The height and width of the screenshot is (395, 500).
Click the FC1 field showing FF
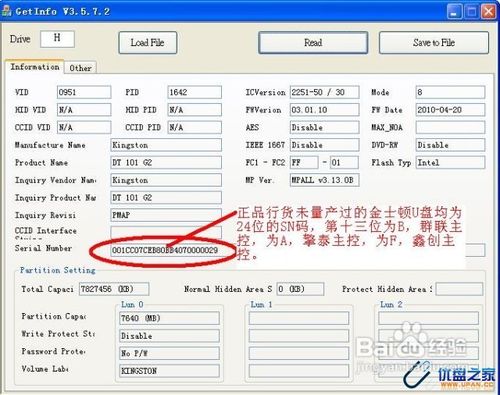[x=304, y=163]
